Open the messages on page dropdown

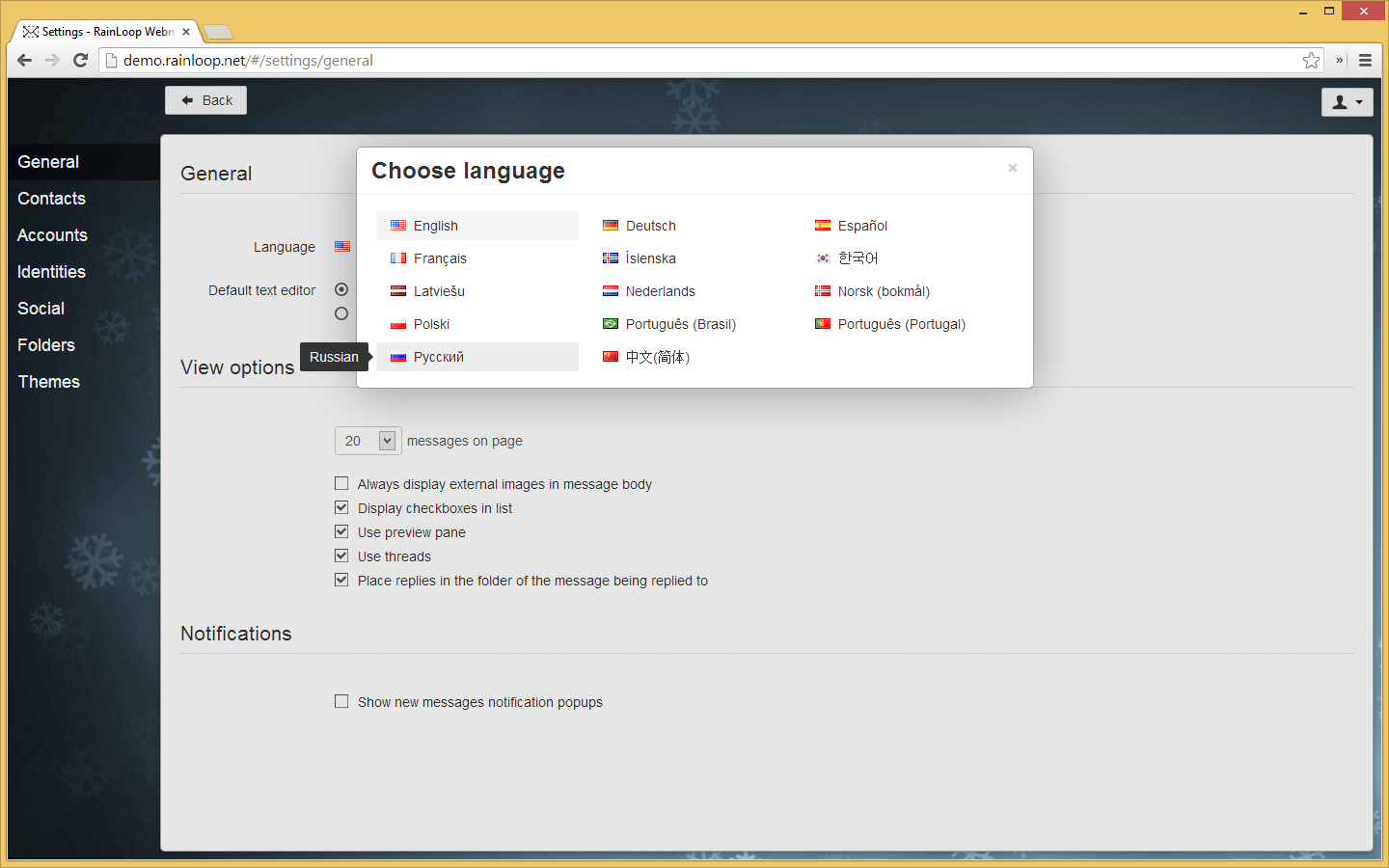[x=368, y=440]
